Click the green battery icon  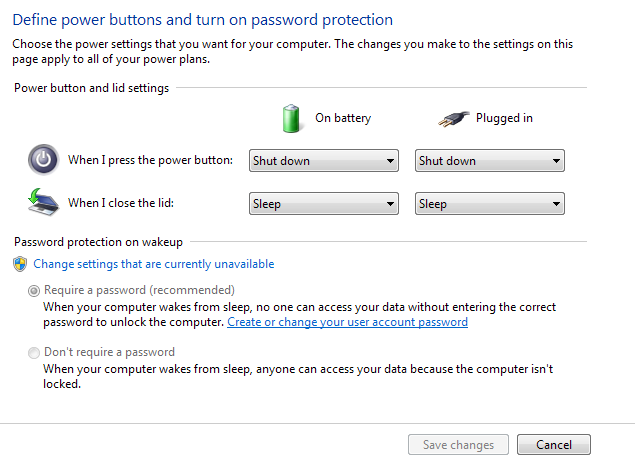[291, 118]
